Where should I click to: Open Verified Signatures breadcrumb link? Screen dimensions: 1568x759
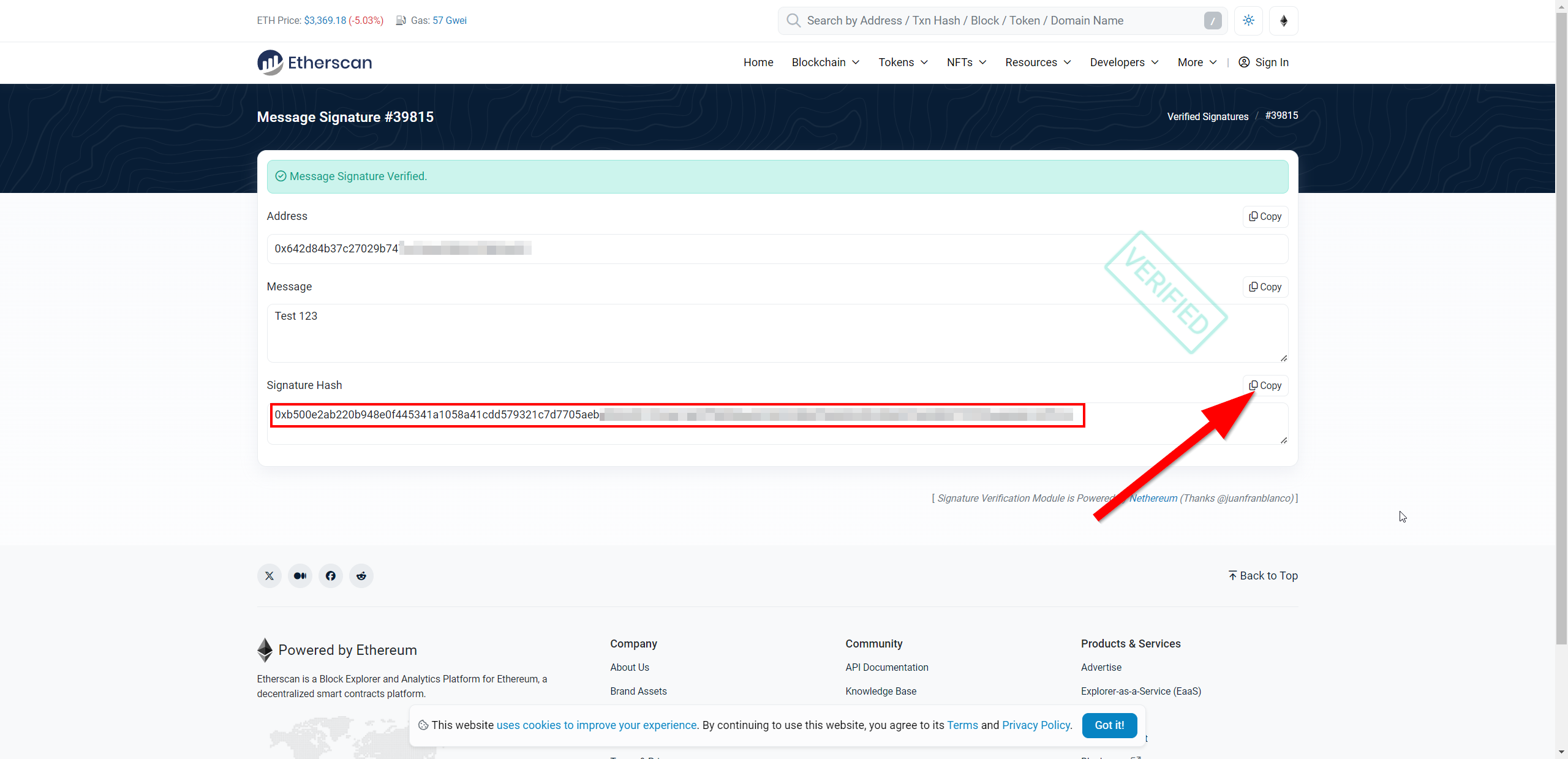pyautogui.click(x=1207, y=116)
